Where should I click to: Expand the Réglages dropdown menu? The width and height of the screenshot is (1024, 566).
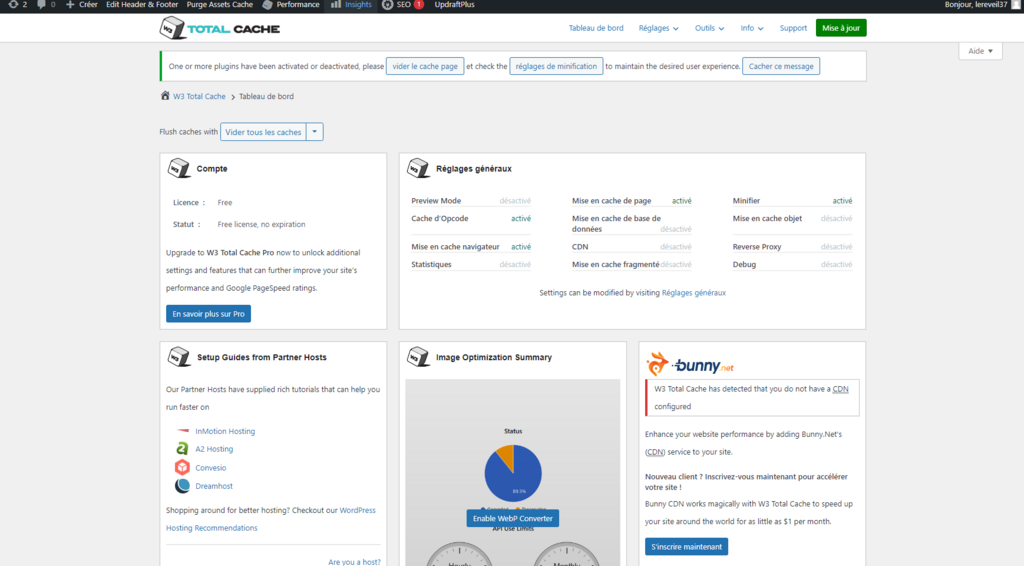(658, 28)
